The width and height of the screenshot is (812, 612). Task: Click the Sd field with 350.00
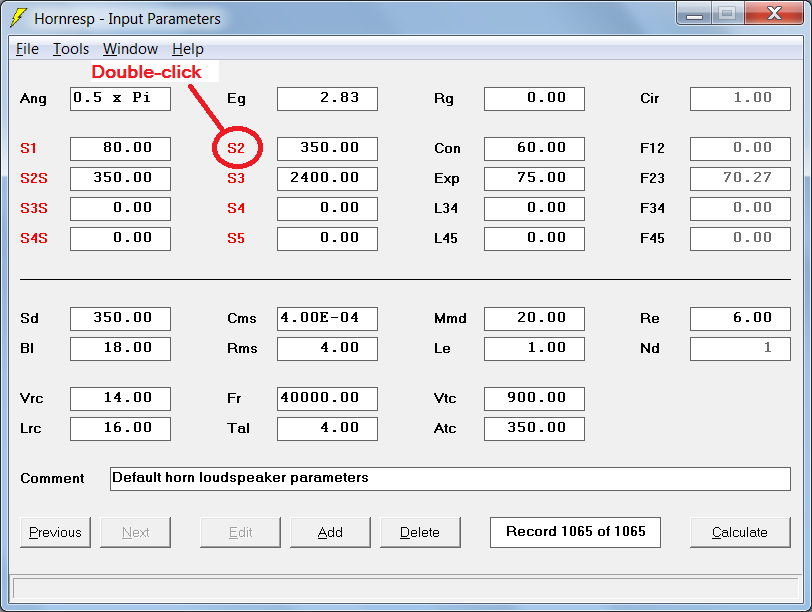[x=120, y=318]
